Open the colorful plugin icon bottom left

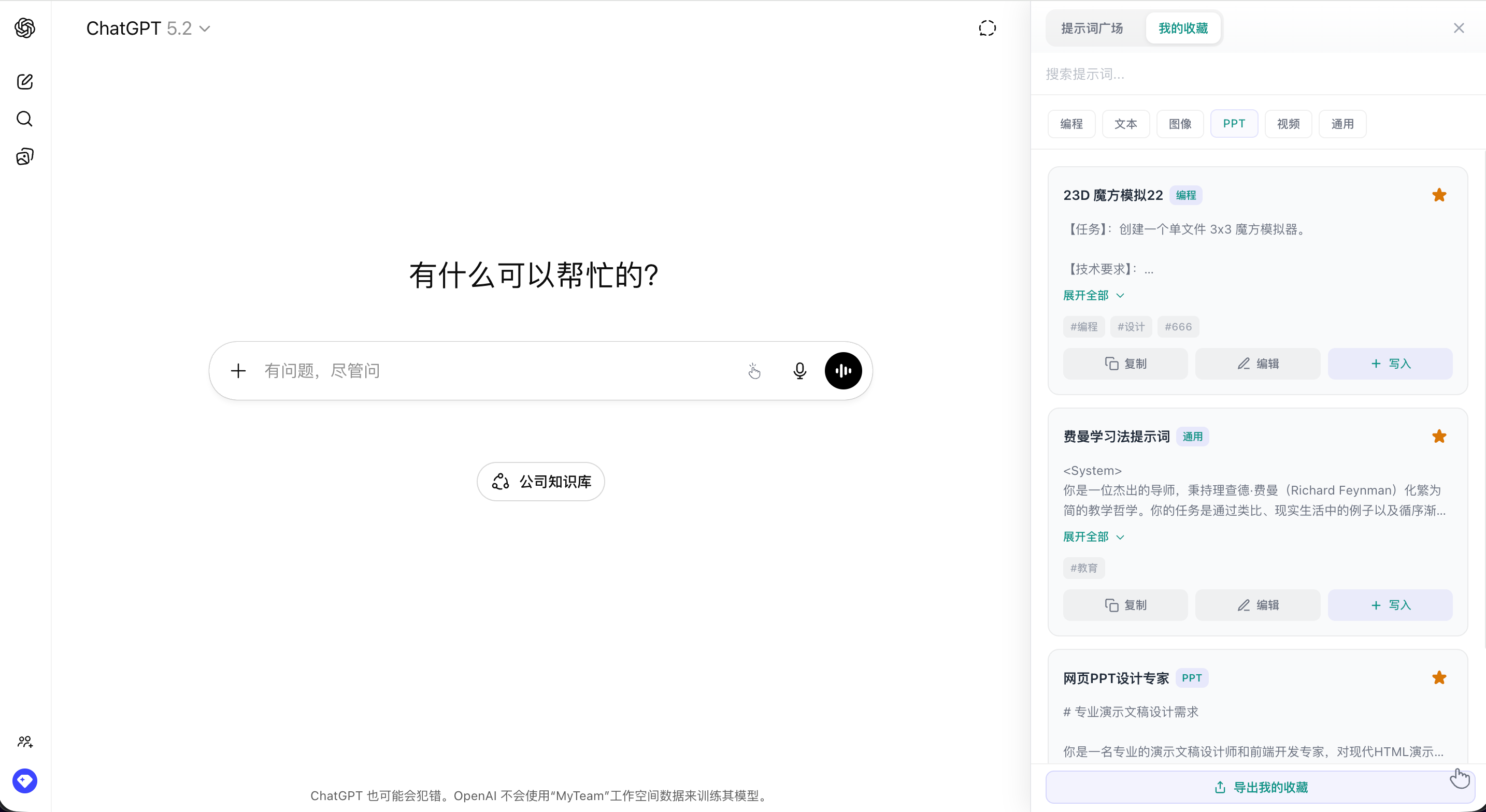click(x=25, y=781)
